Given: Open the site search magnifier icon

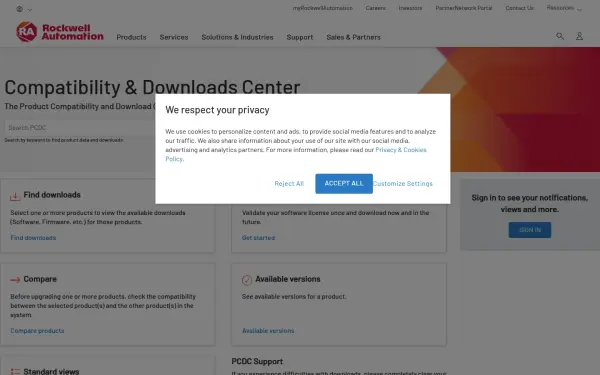Looking at the screenshot, I should pos(560,36).
